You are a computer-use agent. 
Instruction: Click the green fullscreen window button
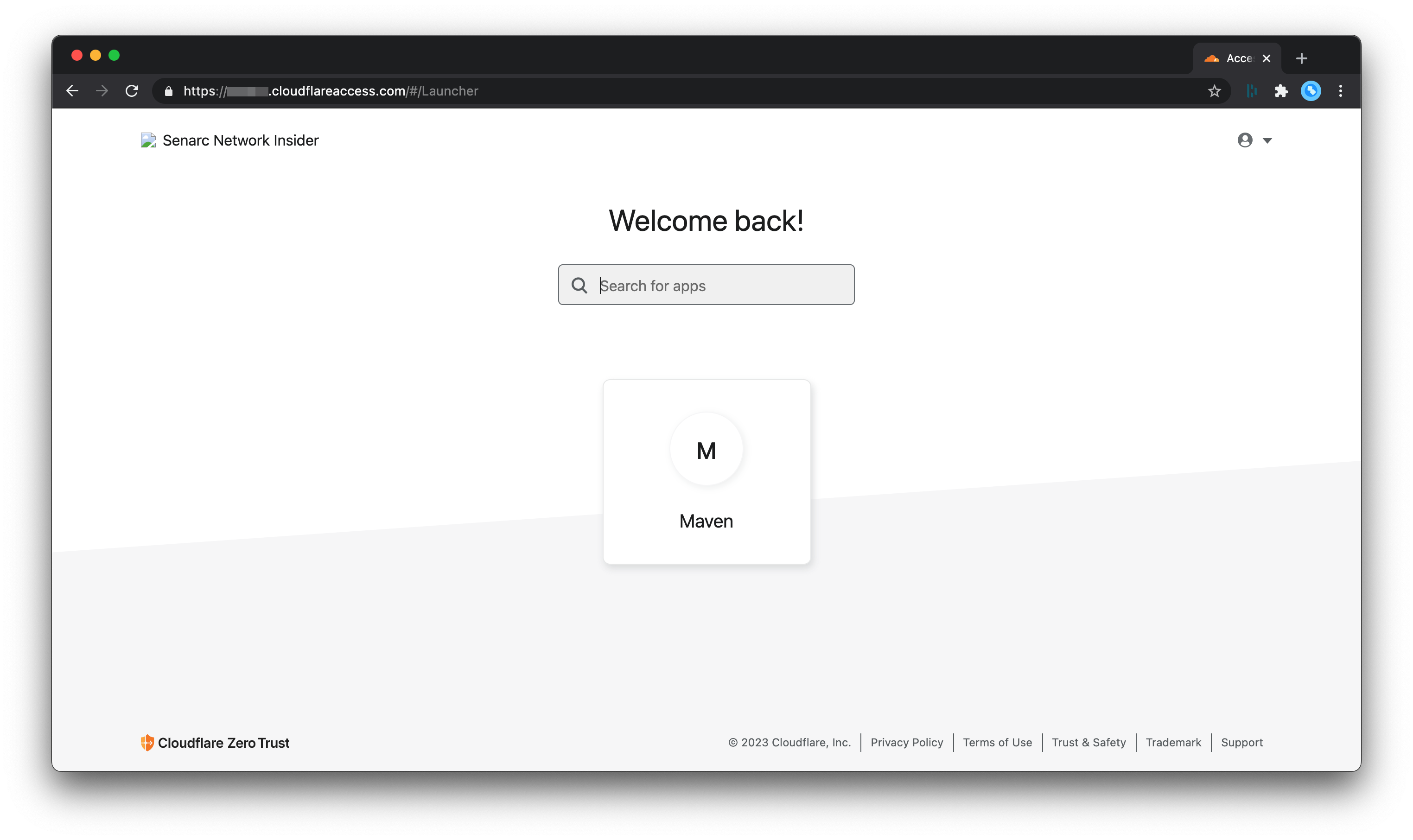tap(115, 55)
